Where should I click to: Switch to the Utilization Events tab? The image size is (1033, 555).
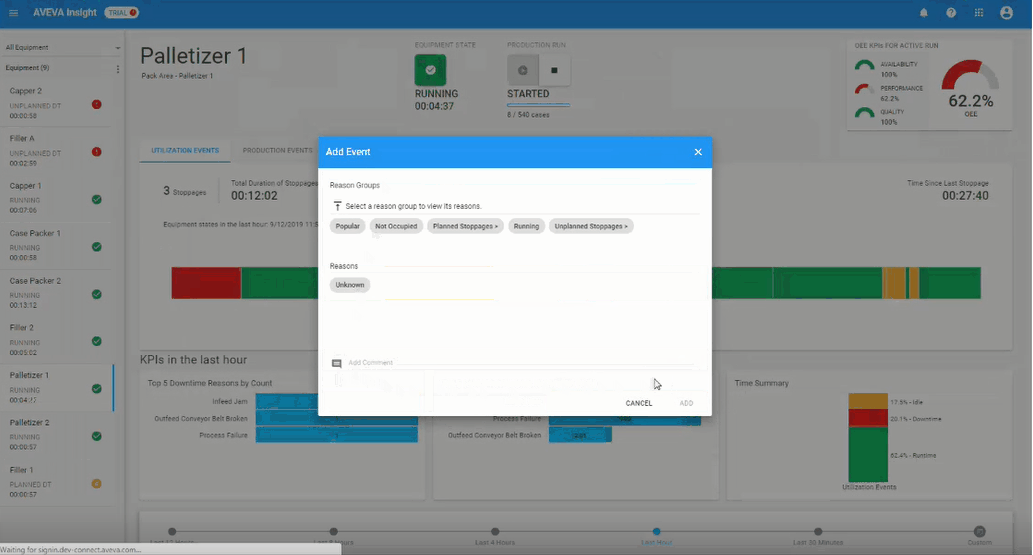pyautogui.click(x=185, y=151)
